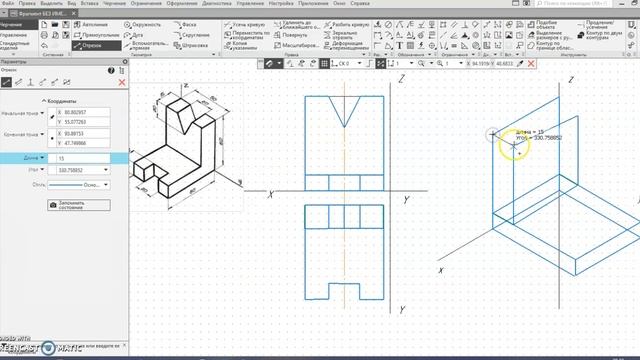The image size is (640, 360).
Task: Click the command search box
Action: (x=573, y=3)
